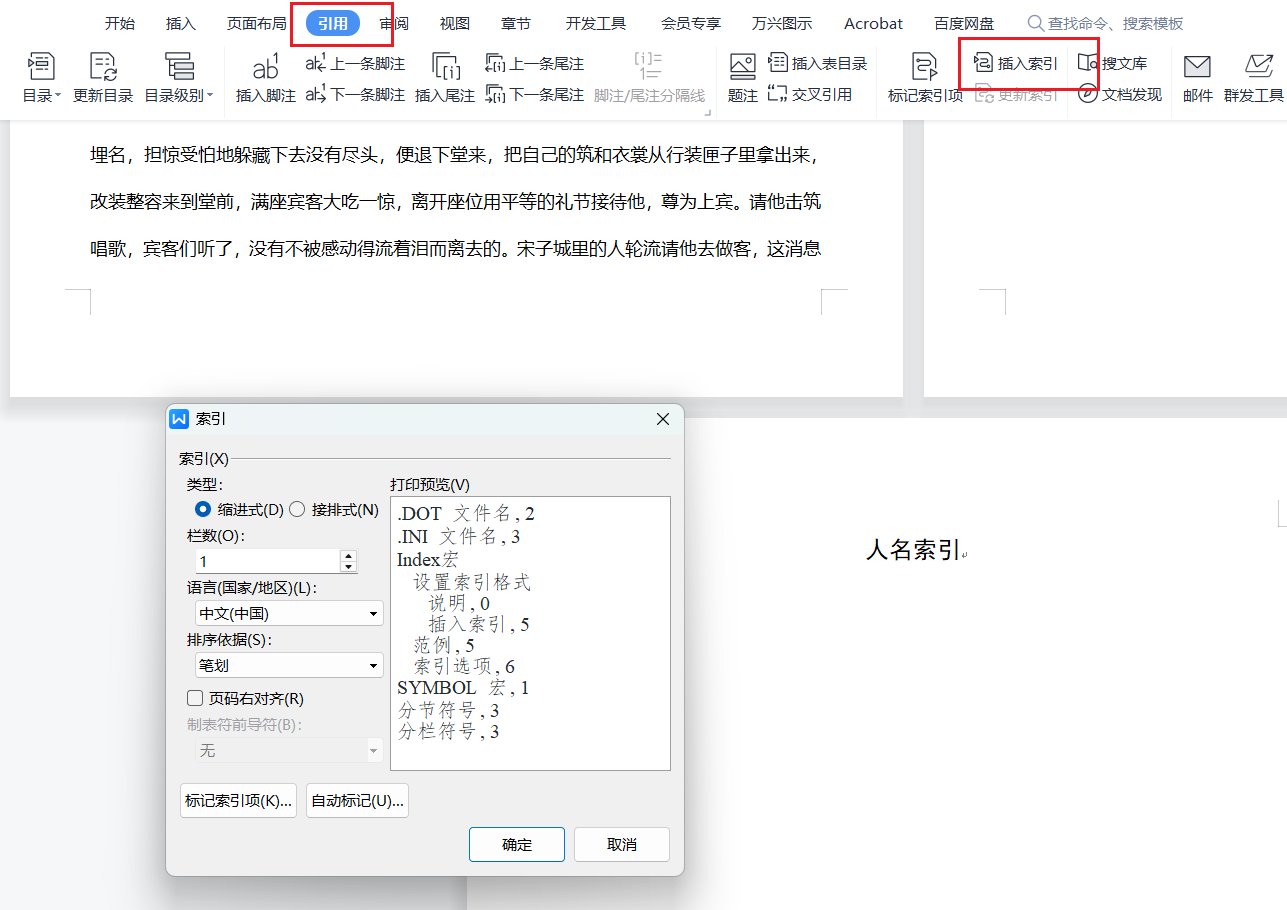Screen dimensions: 1287x910
Task: Select the Indented (缩进式) radio button
Action: (x=203, y=510)
